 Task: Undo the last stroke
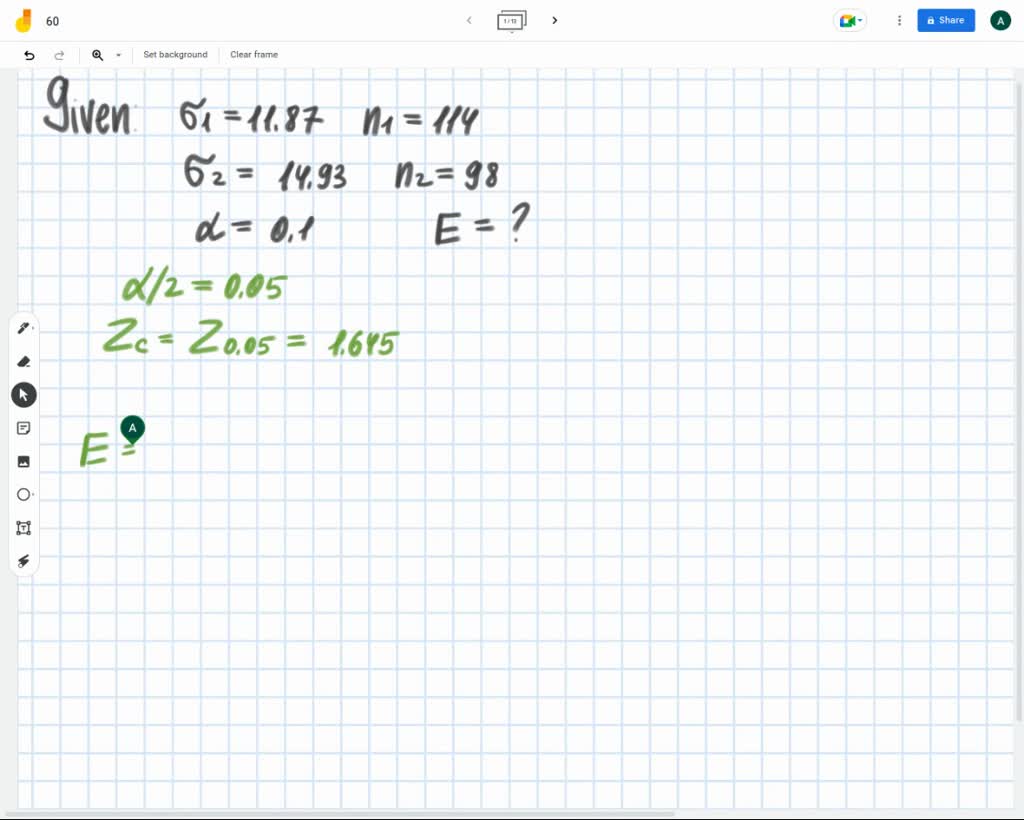tap(29, 55)
